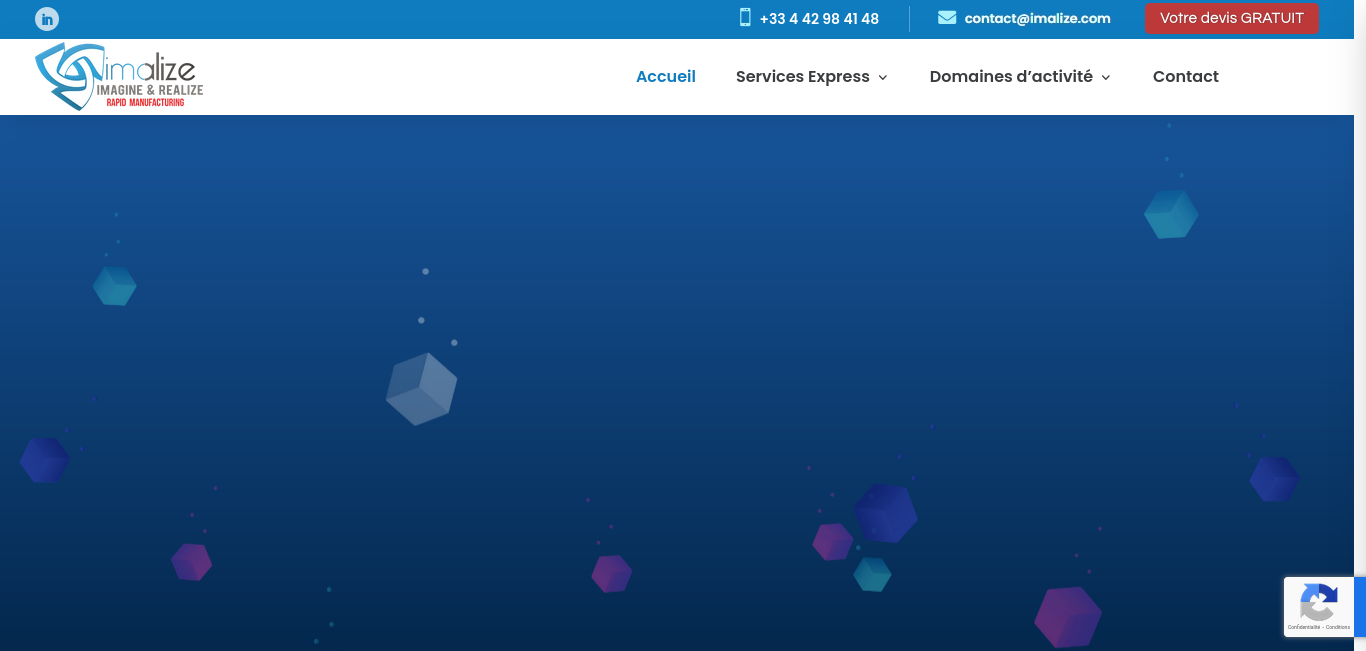Click the teal cube at top right of banner
The height and width of the screenshot is (651, 1366).
1171,214
